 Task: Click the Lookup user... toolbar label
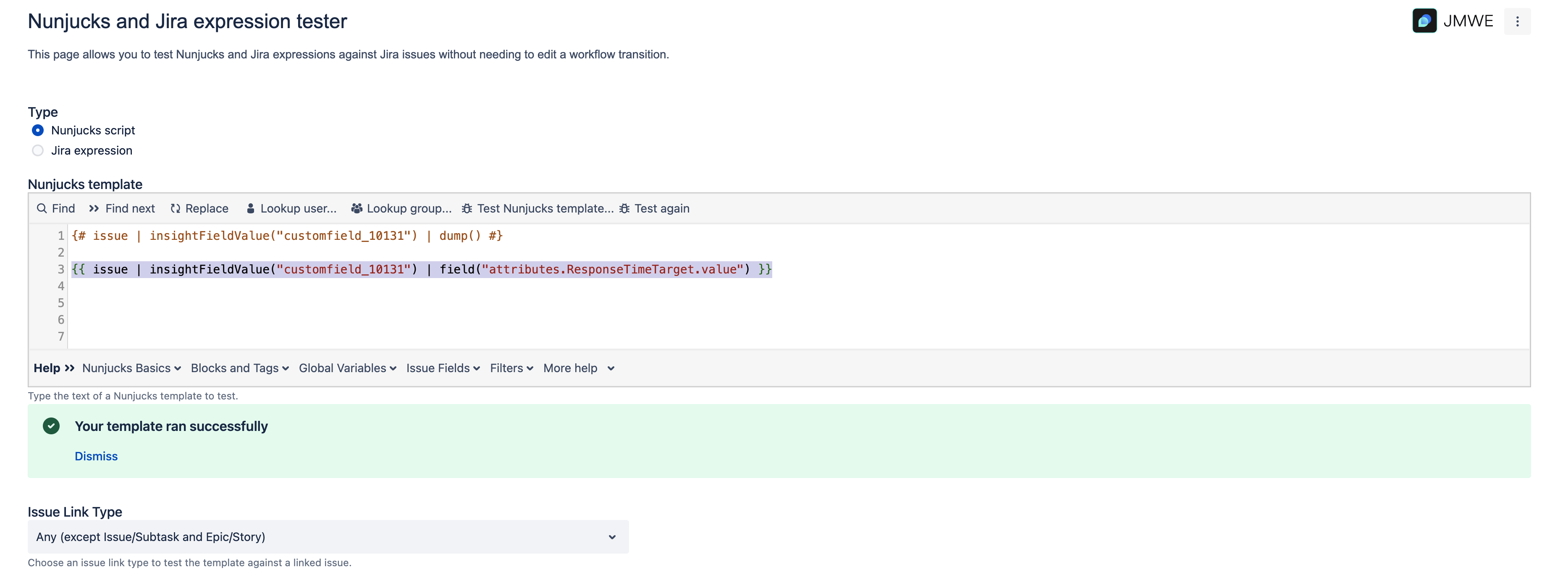tap(298, 209)
